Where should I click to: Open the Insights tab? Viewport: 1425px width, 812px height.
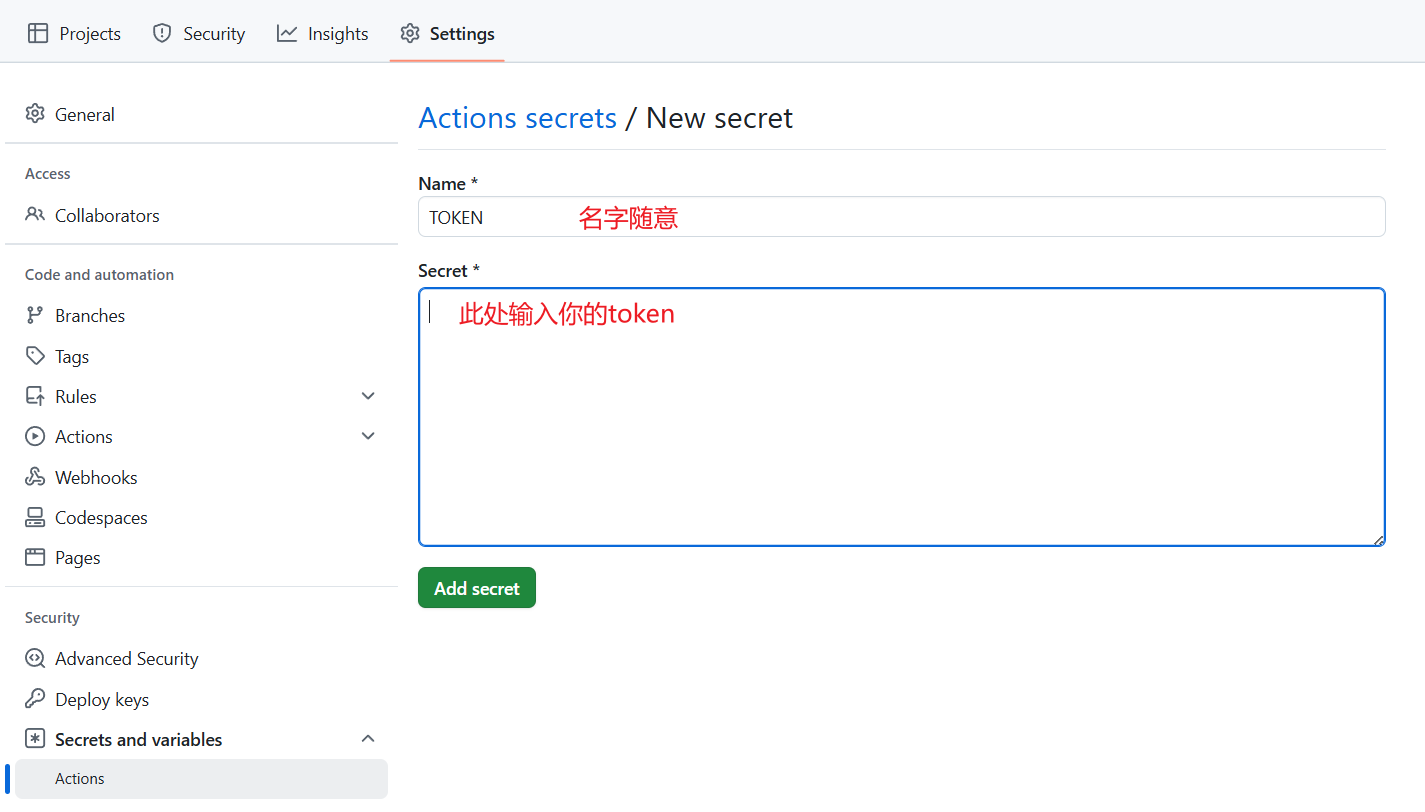click(323, 33)
